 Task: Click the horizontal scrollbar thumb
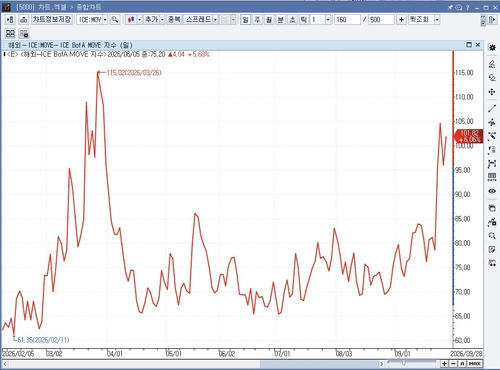tap(319, 364)
